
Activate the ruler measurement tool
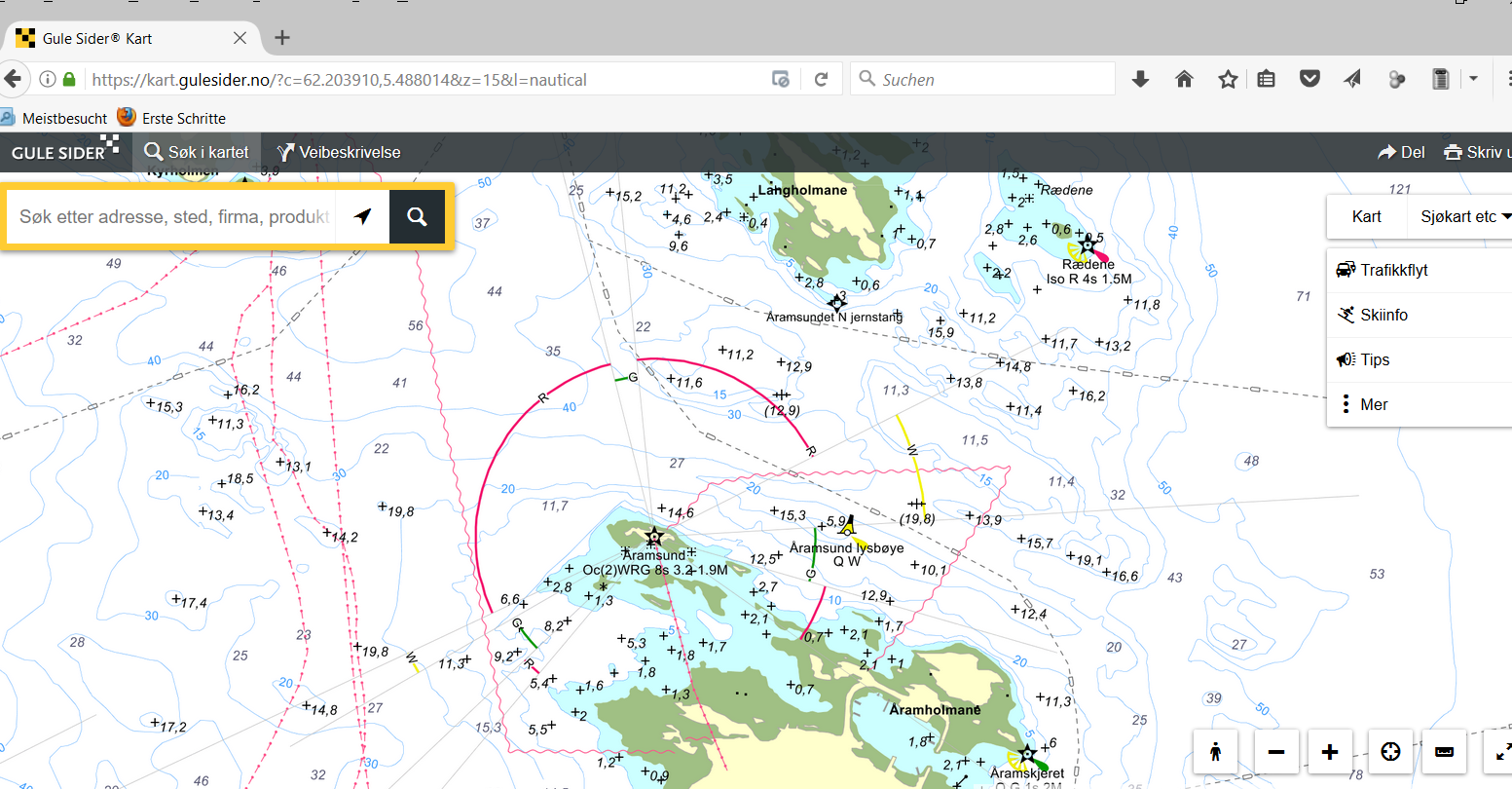[x=1445, y=752]
